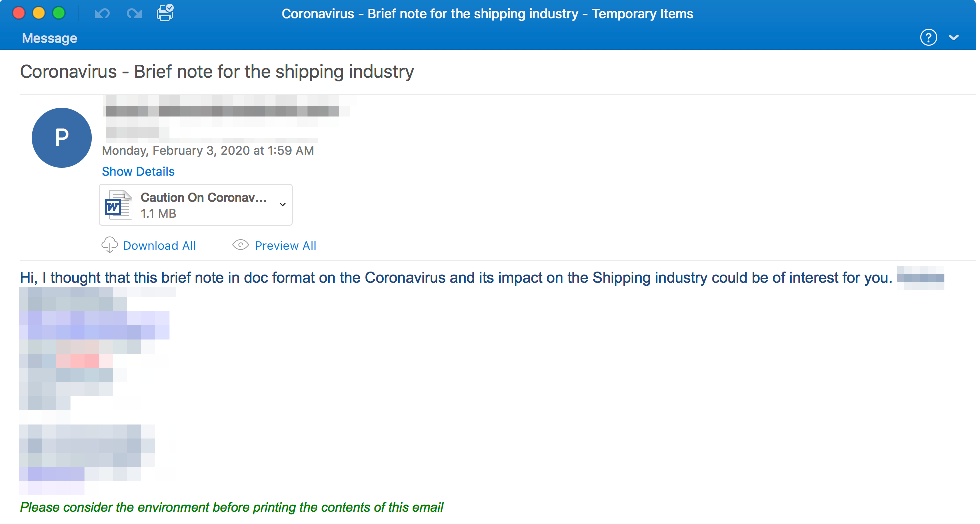Click the Undo arrow in the title bar
The width and height of the screenshot is (980, 524).
[101, 14]
